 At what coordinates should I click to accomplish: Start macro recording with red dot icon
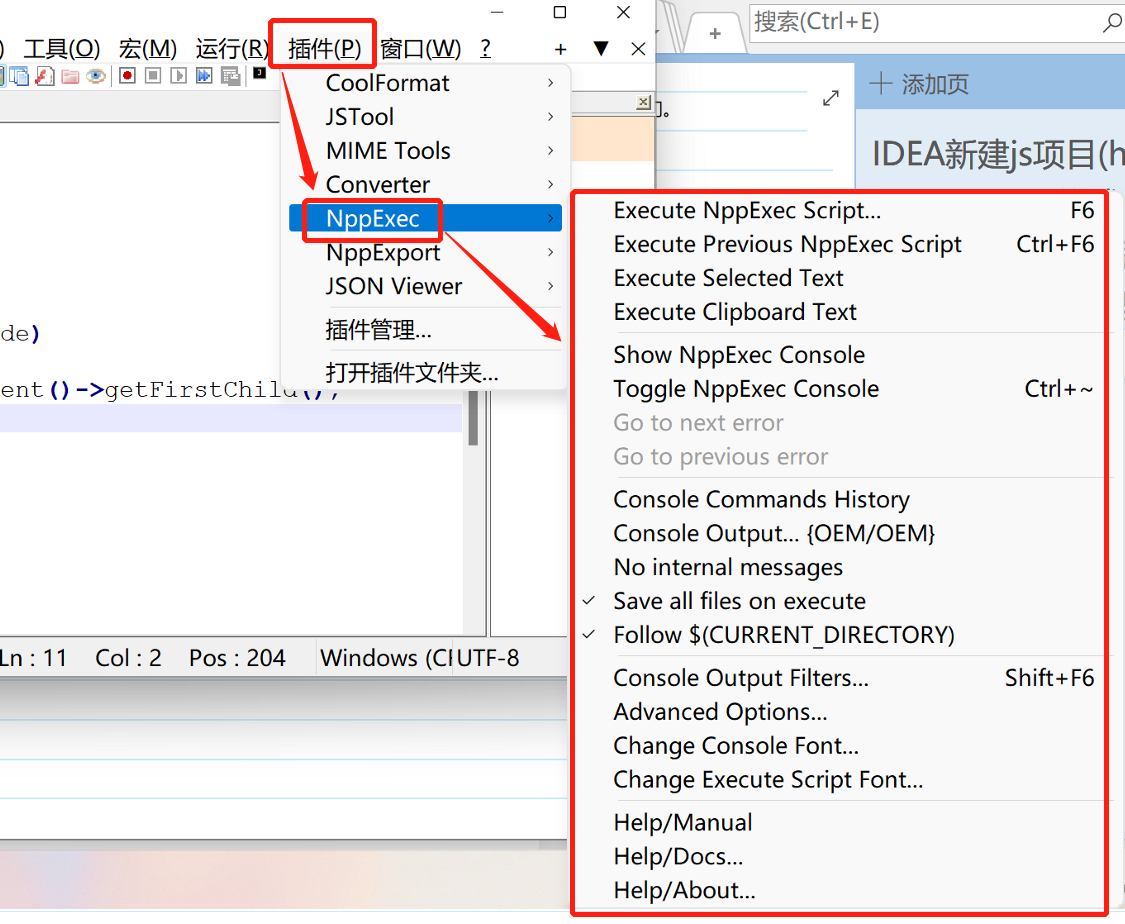point(127,75)
